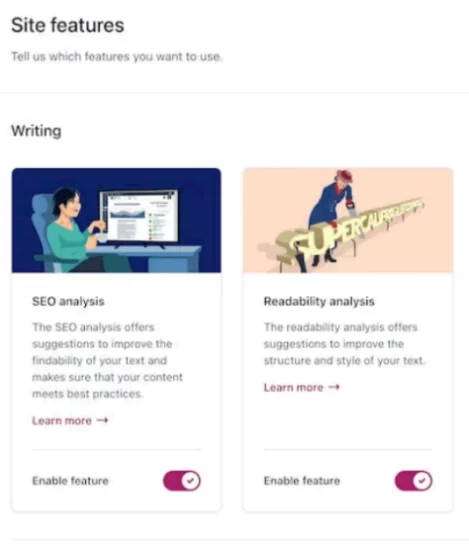Click Enable feature label in Readability card
Viewport: 469px width, 549px height.
[302, 481]
